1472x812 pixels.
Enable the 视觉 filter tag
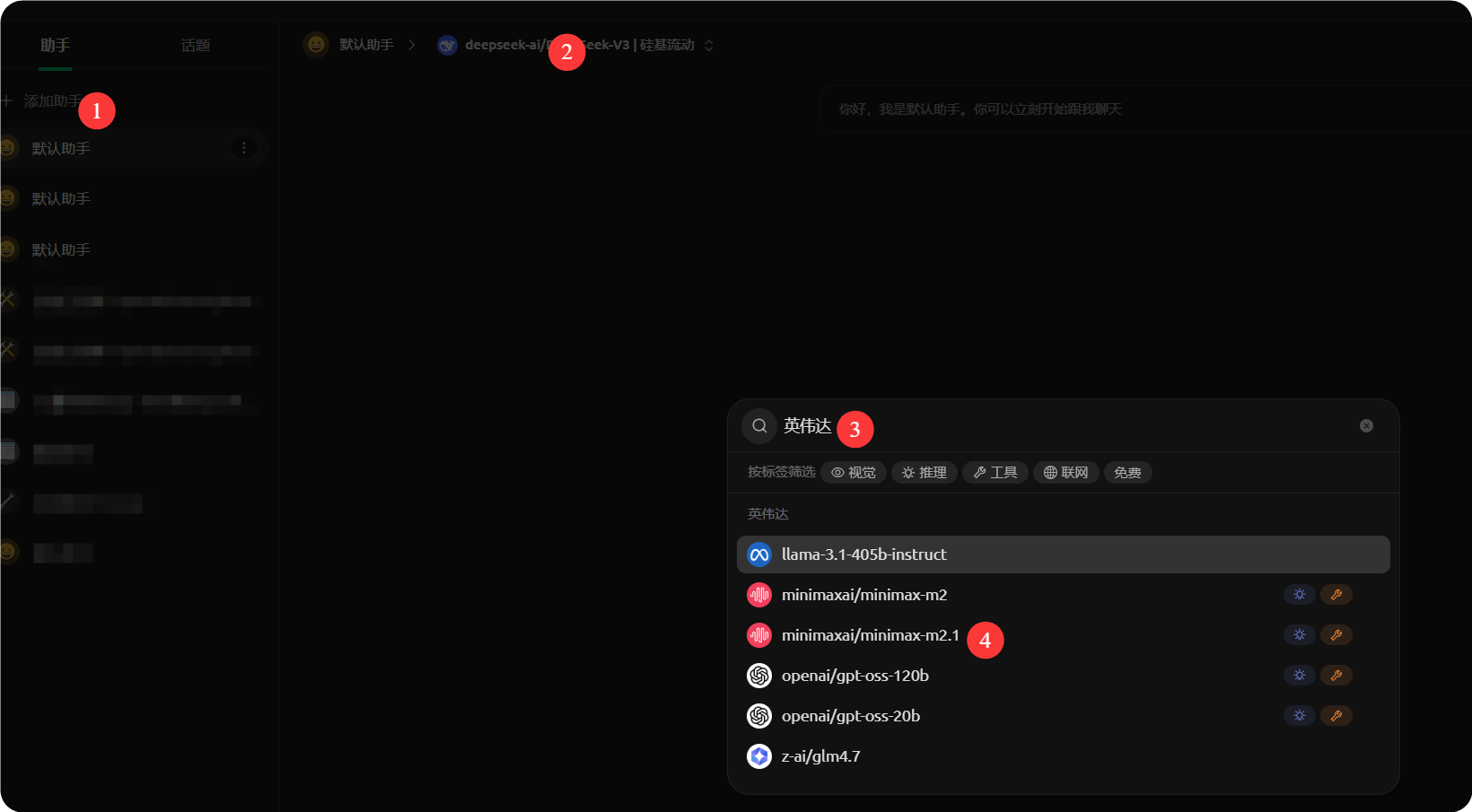[853, 473]
